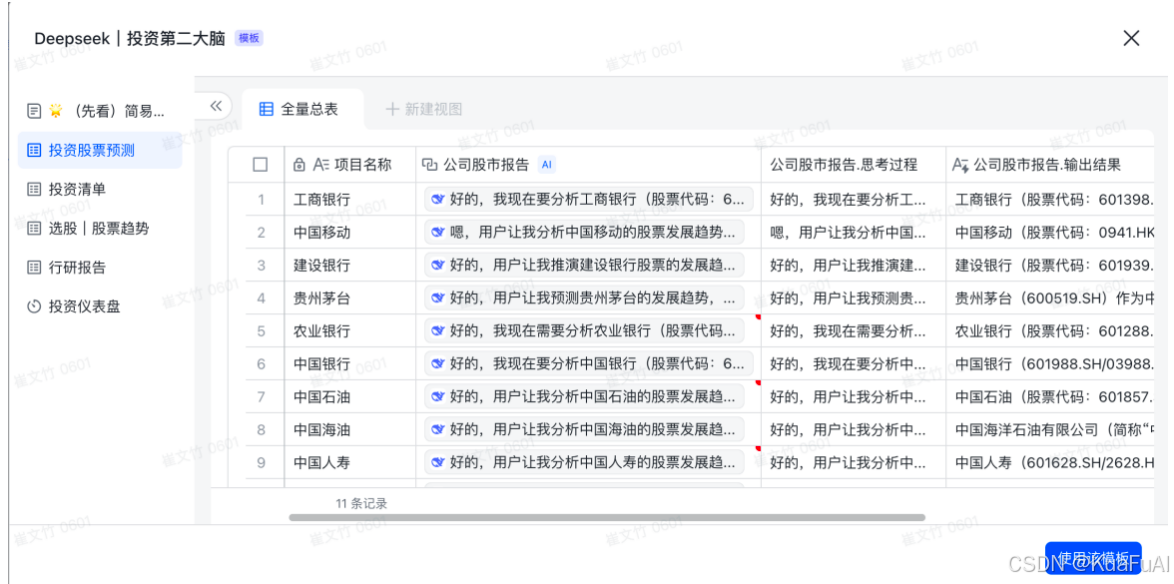Open (先看)简易 document in sidebar

[100, 111]
